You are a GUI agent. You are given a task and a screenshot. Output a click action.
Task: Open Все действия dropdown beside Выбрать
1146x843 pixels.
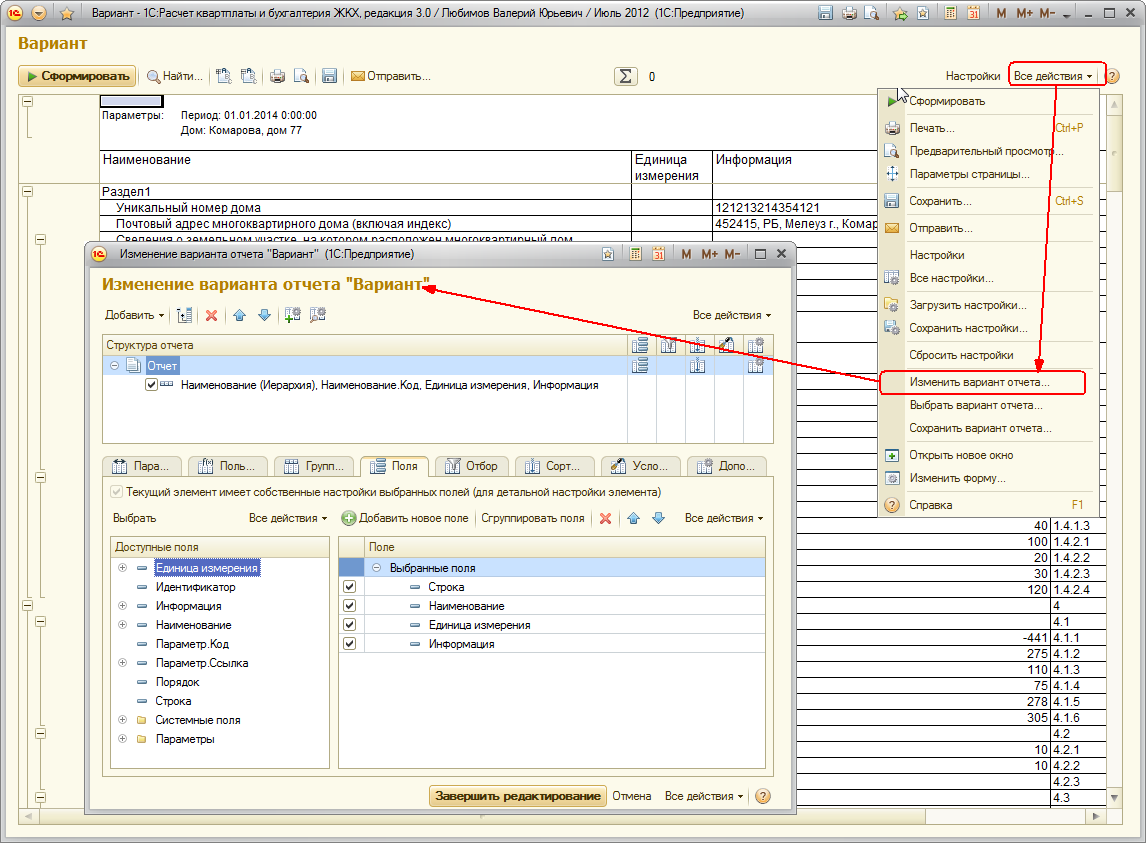(288, 518)
